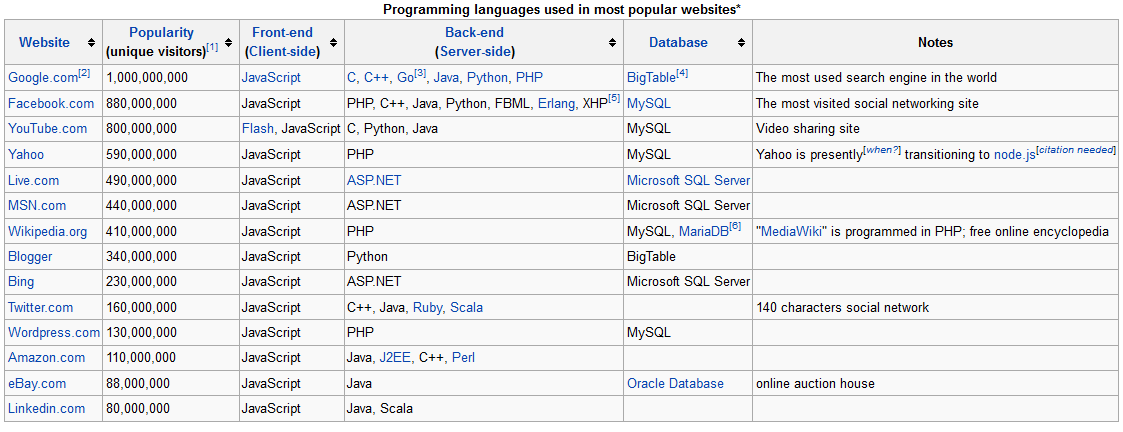Follow reference [6] after MariaDB
Image resolution: width=1123 pixels, height=432 pixels.
pos(736,227)
